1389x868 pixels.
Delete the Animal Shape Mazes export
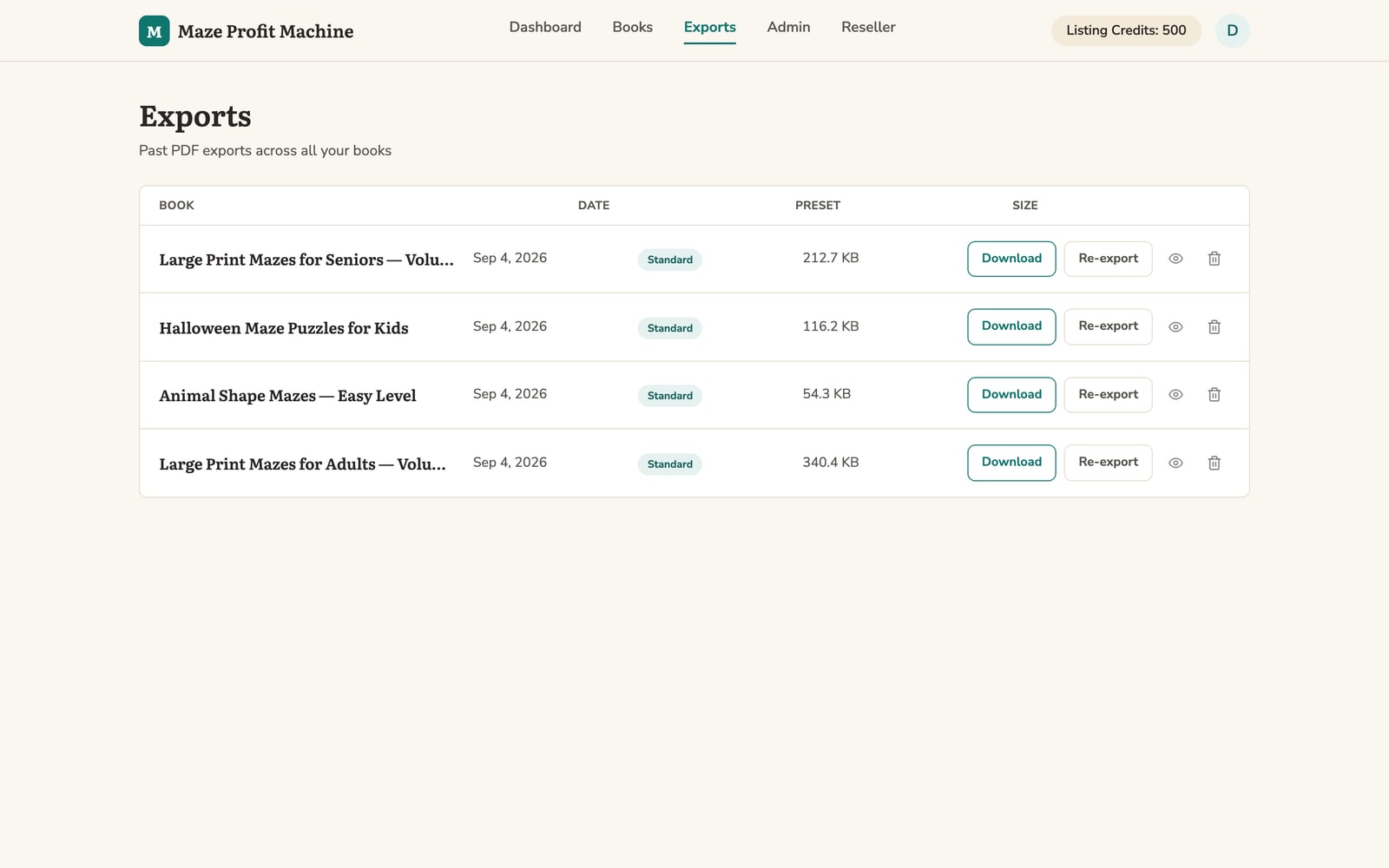click(x=1215, y=395)
